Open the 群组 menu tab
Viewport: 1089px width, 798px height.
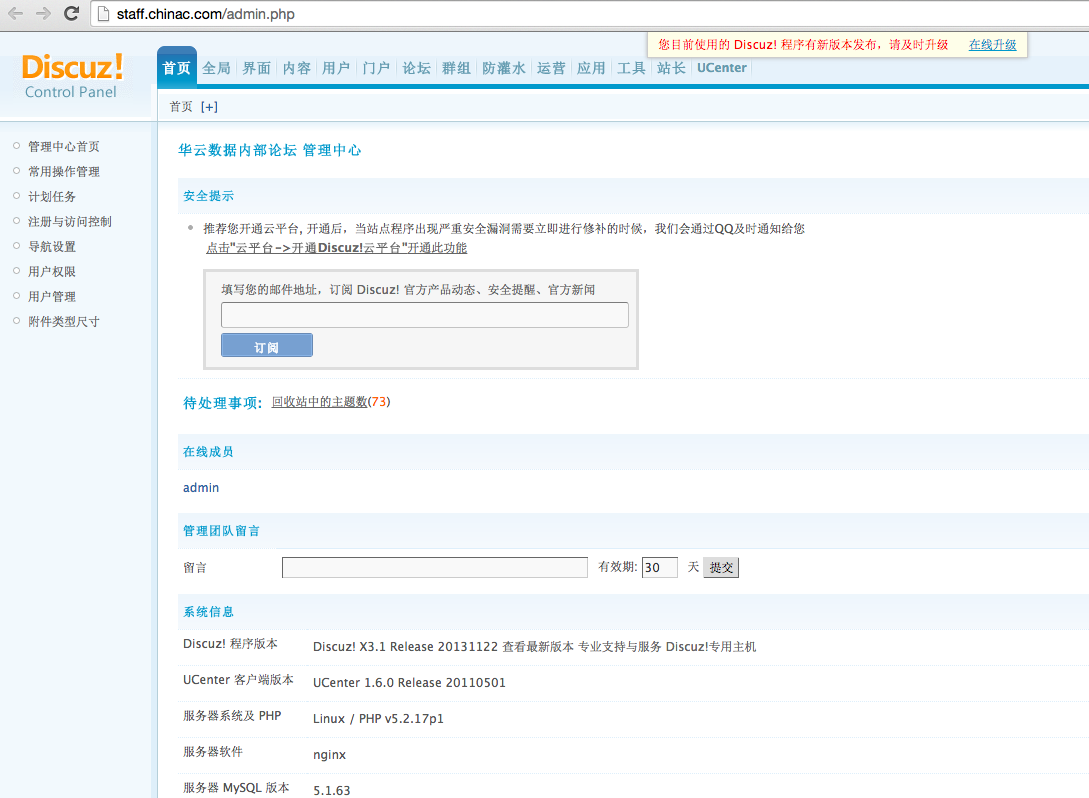(x=456, y=68)
